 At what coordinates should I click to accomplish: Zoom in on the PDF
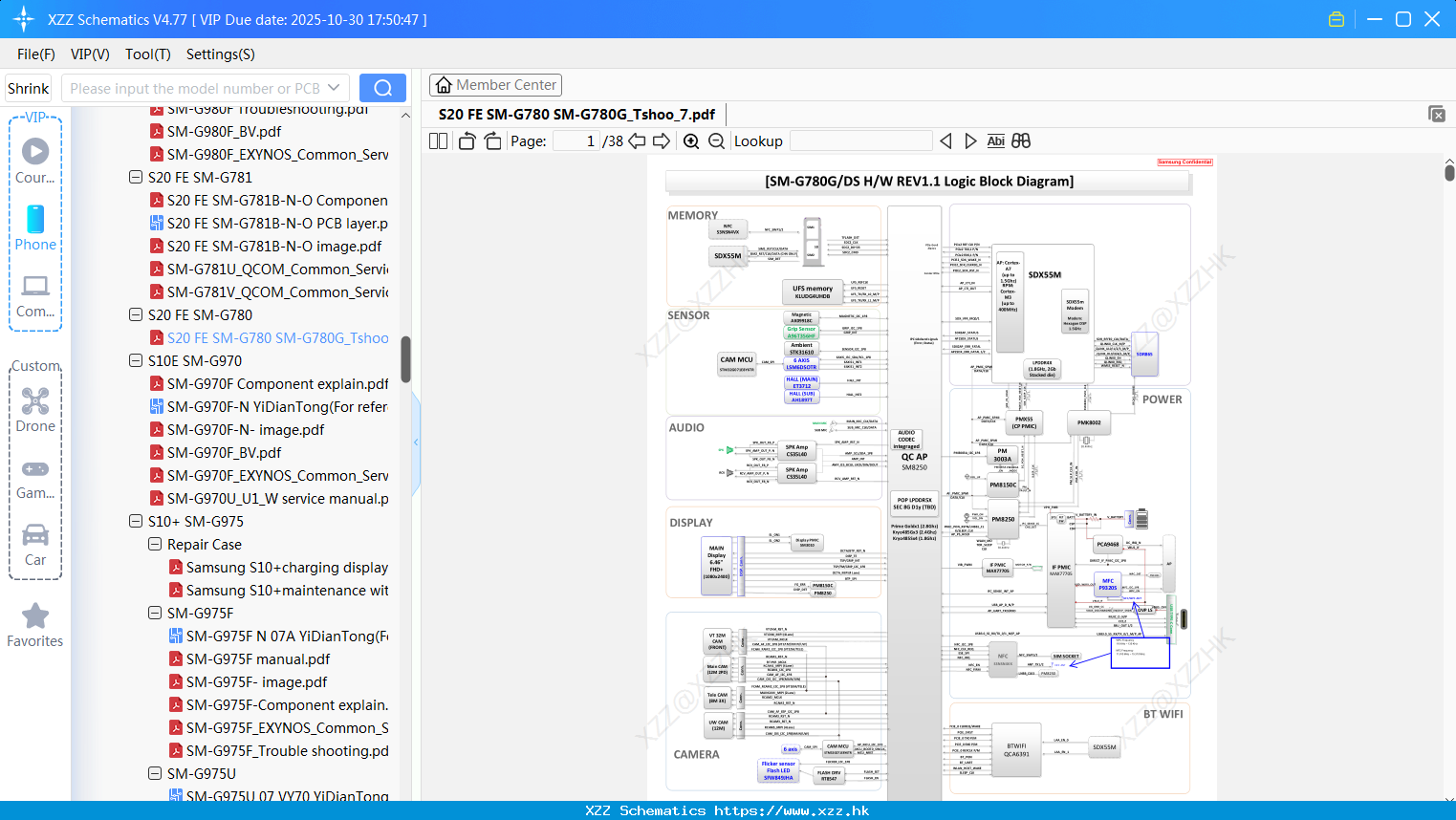point(691,141)
